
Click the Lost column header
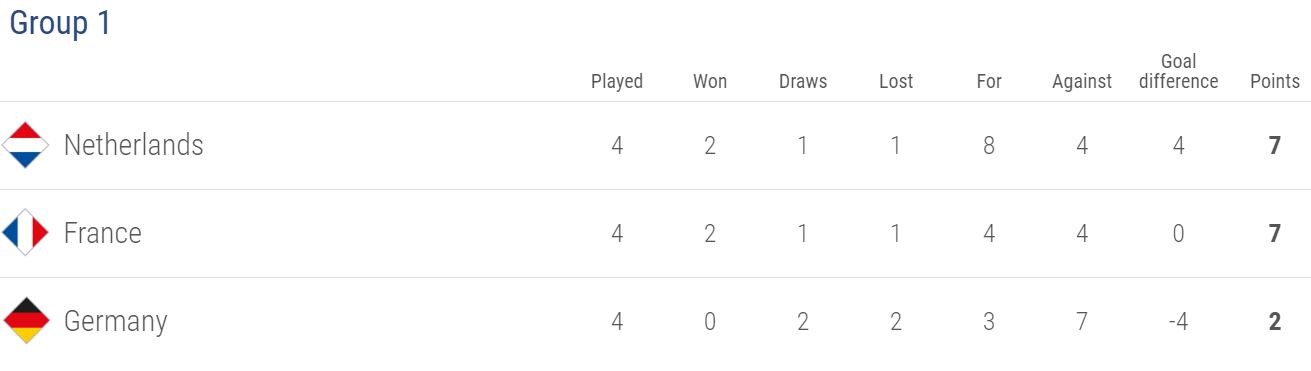pyautogui.click(x=896, y=82)
